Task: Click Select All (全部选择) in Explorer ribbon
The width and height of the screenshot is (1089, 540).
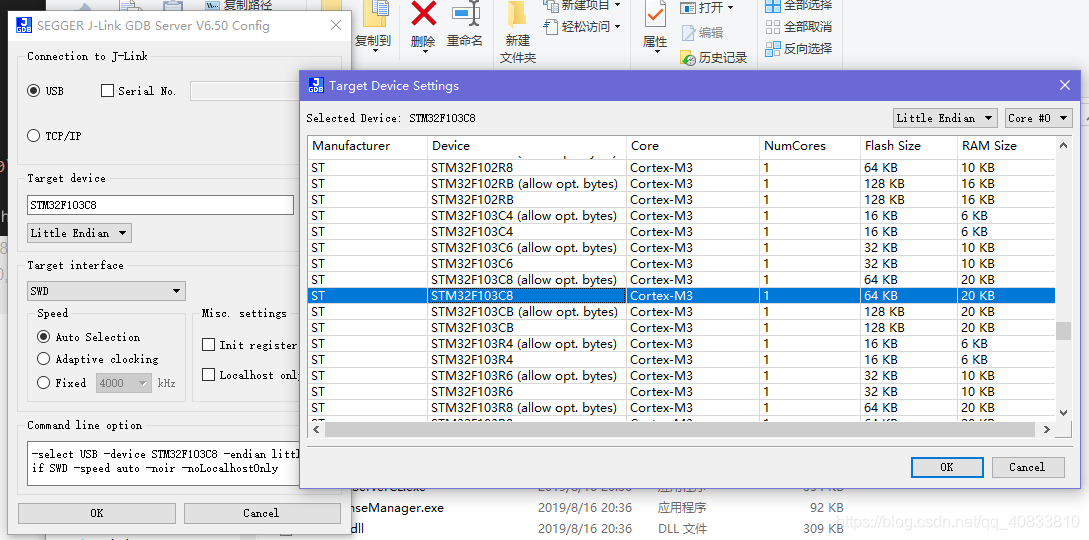Action: click(x=799, y=6)
